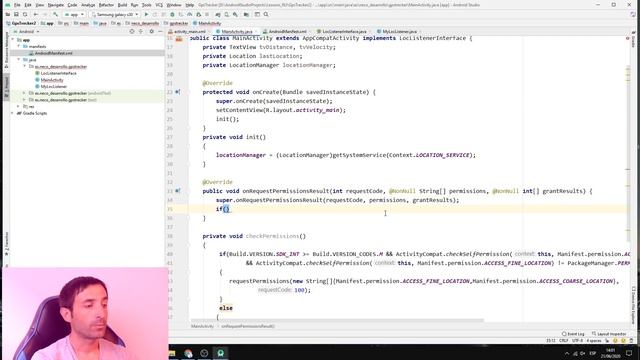Image resolution: width=640 pixels, height=360 pixels.
Task: Open the Samsung galaxy device dropdown
Action: pyautogui.click(x=115, y=14)
